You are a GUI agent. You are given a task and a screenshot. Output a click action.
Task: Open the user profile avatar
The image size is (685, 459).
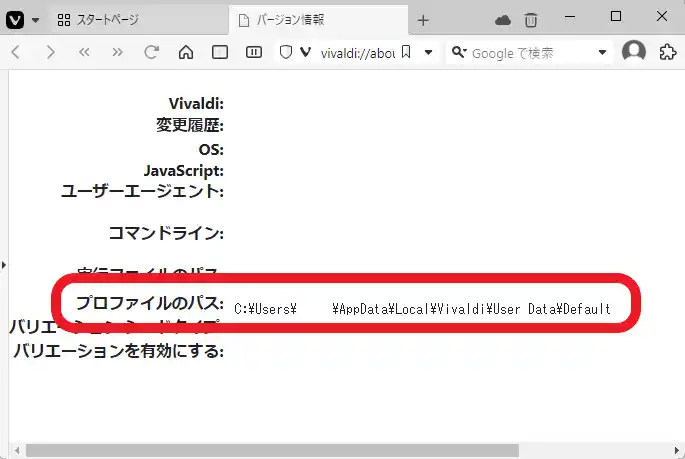click(x=634, y=52)
